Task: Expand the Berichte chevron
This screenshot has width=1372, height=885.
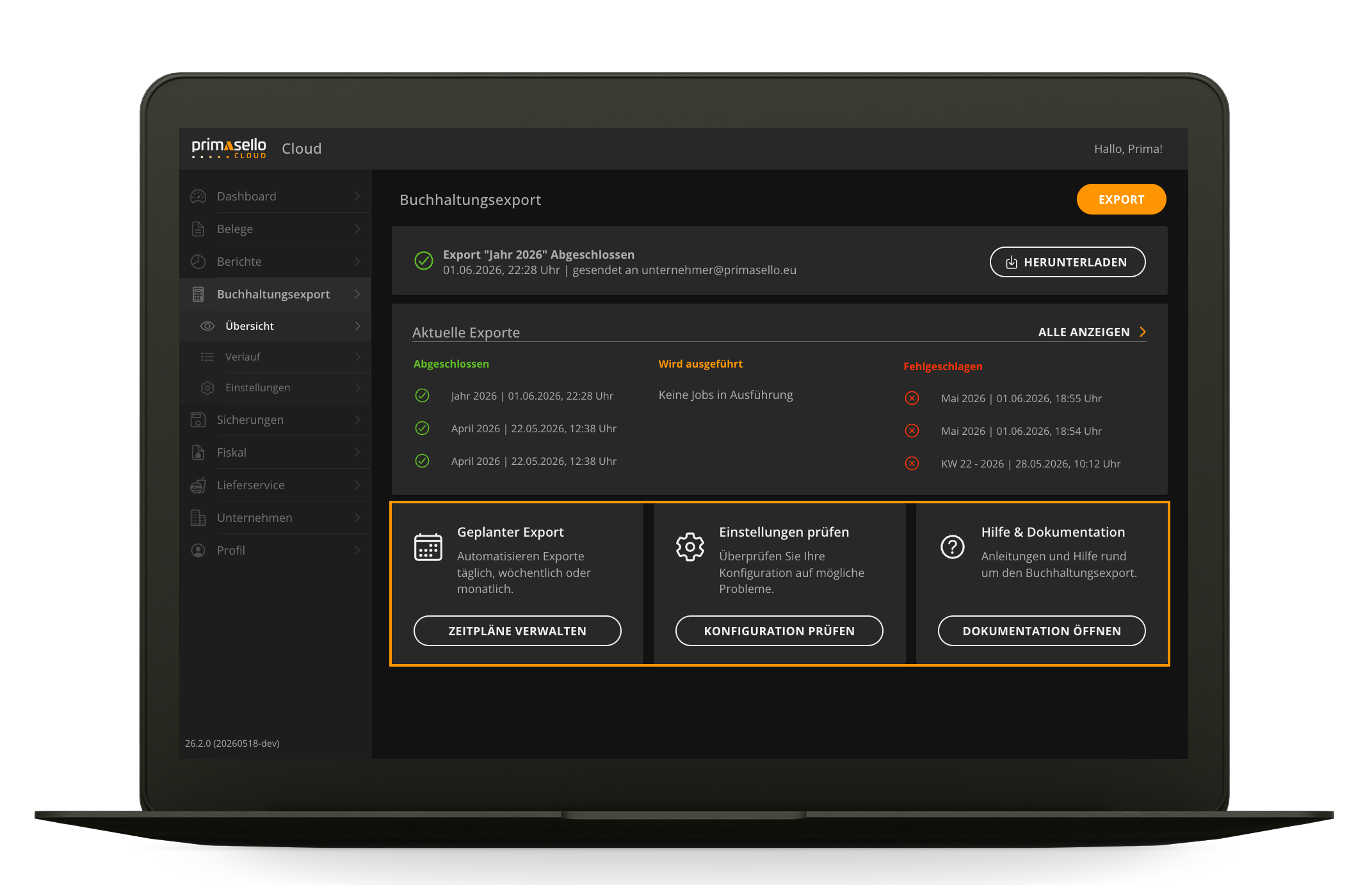Action: click(x=357, y=262)
